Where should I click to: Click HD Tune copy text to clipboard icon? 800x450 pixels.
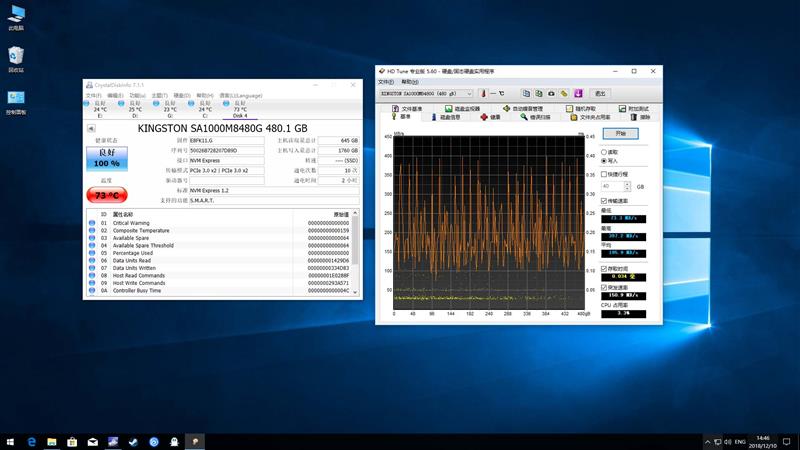coord(526,93)
